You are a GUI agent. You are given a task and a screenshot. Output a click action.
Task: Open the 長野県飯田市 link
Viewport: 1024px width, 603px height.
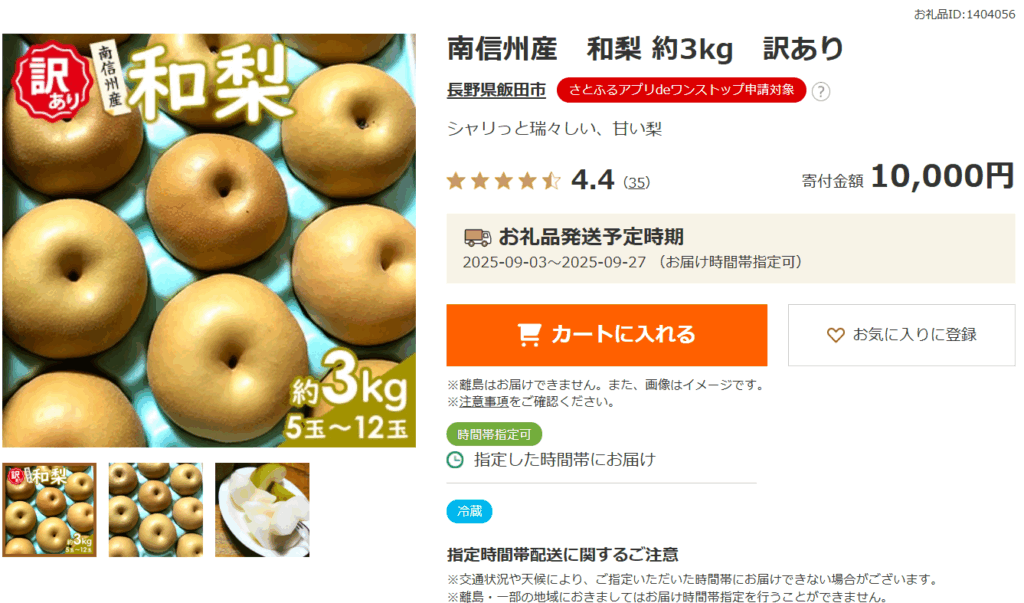click(x=496, y=90)
